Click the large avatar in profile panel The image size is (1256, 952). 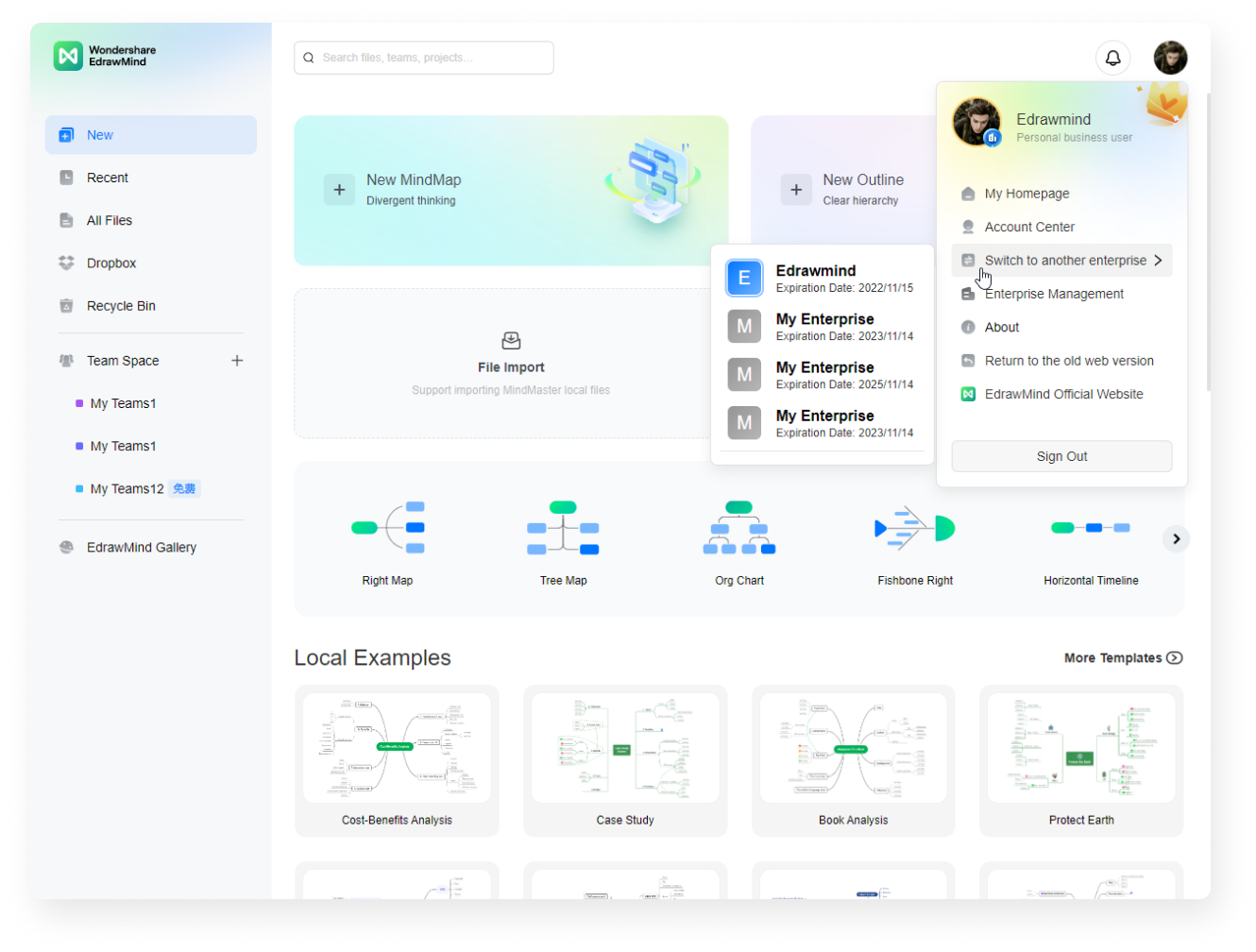coord(976,122)
